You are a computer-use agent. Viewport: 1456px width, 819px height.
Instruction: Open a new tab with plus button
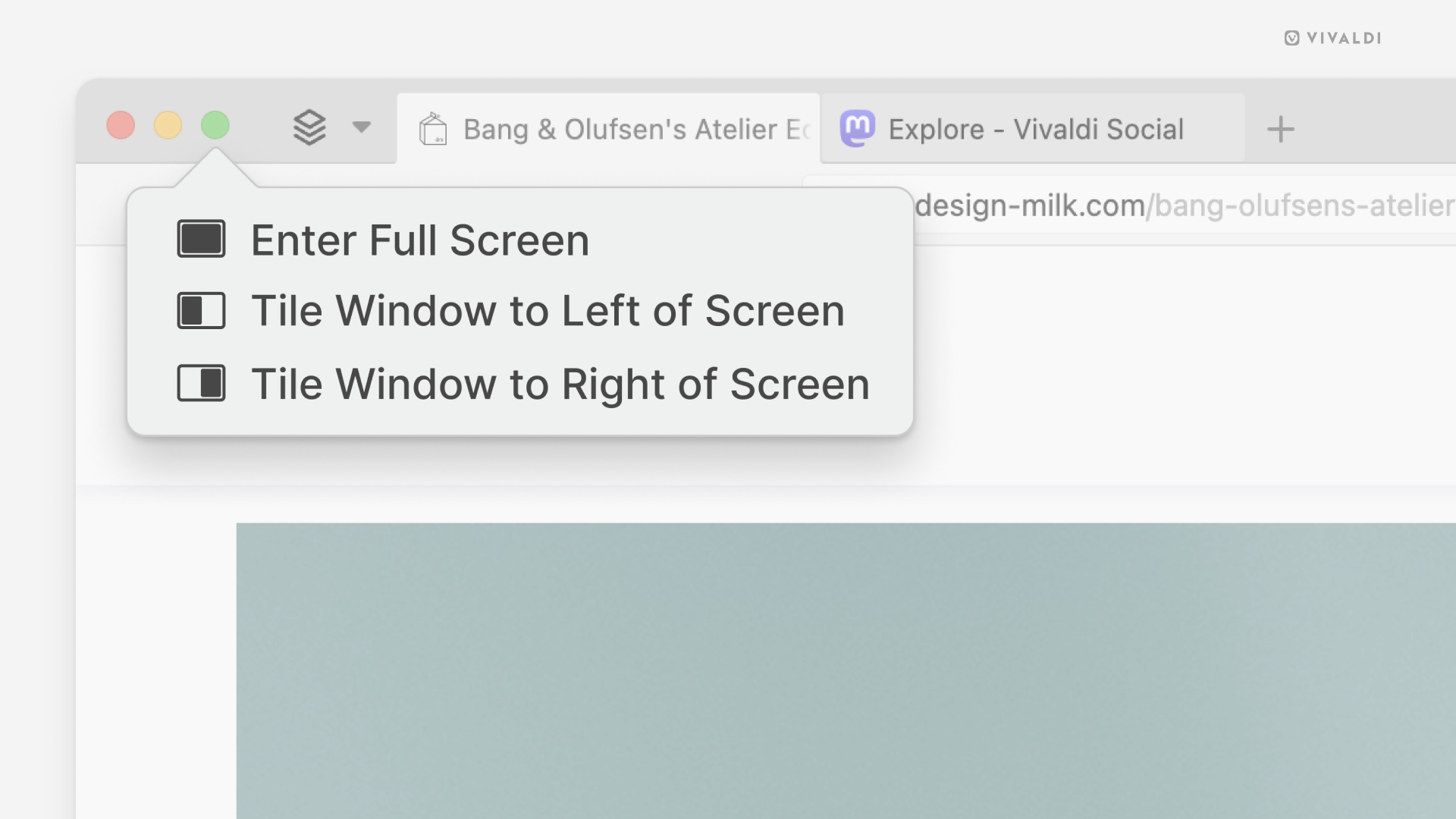pyautogui.click(x=1281, y=129)
